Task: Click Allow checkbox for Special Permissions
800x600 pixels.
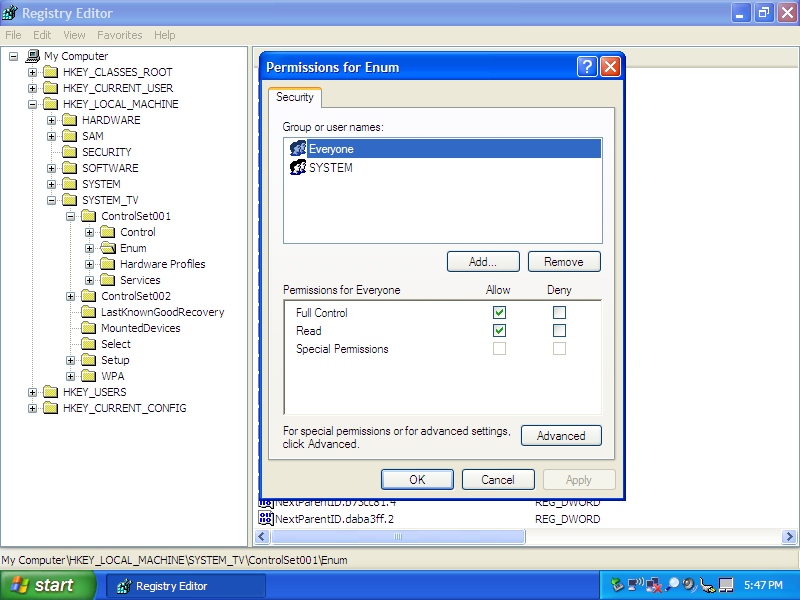Action: [x=499, y=348]
